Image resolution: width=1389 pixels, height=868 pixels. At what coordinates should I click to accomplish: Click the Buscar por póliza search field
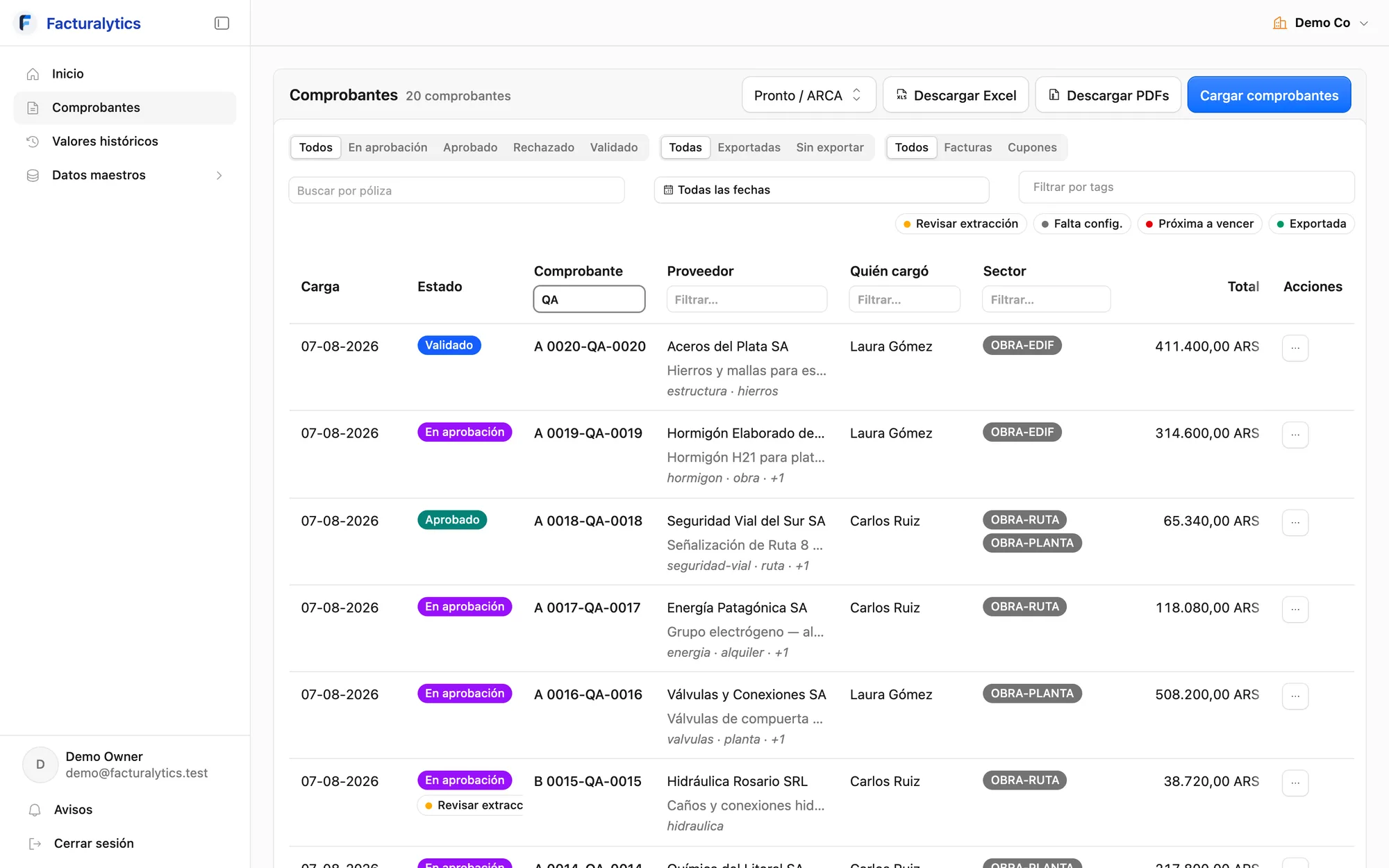tap(456, 190)
